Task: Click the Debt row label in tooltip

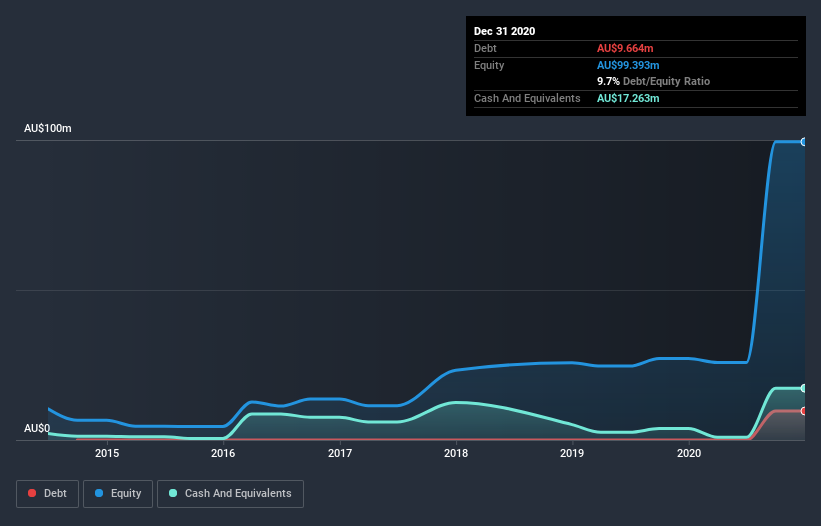Action: pos(485,48)
